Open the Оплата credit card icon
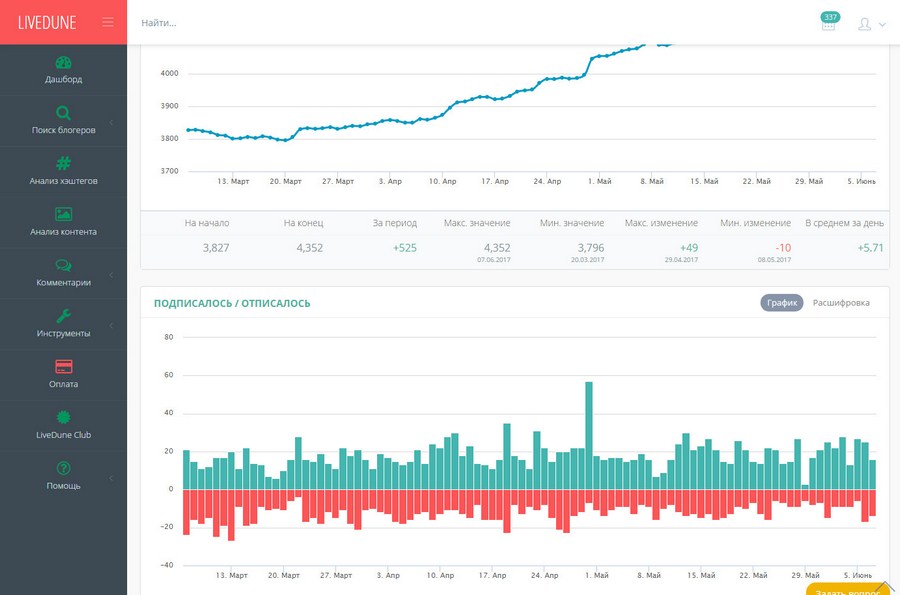The image size is (900, 595). tap(63, 366)
